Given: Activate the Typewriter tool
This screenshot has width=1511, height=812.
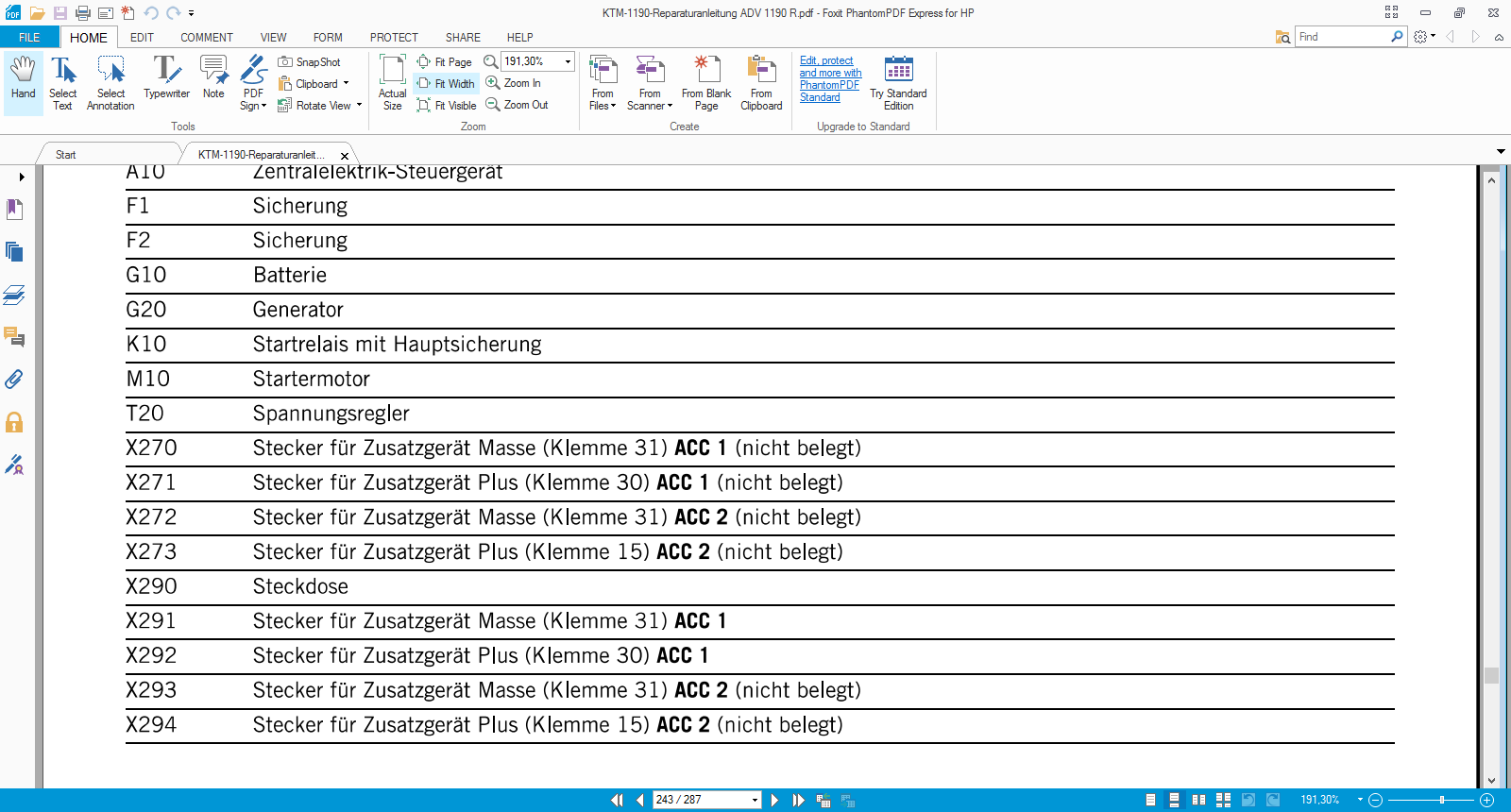Looking at the screenshot, I should tap(166, 81).
